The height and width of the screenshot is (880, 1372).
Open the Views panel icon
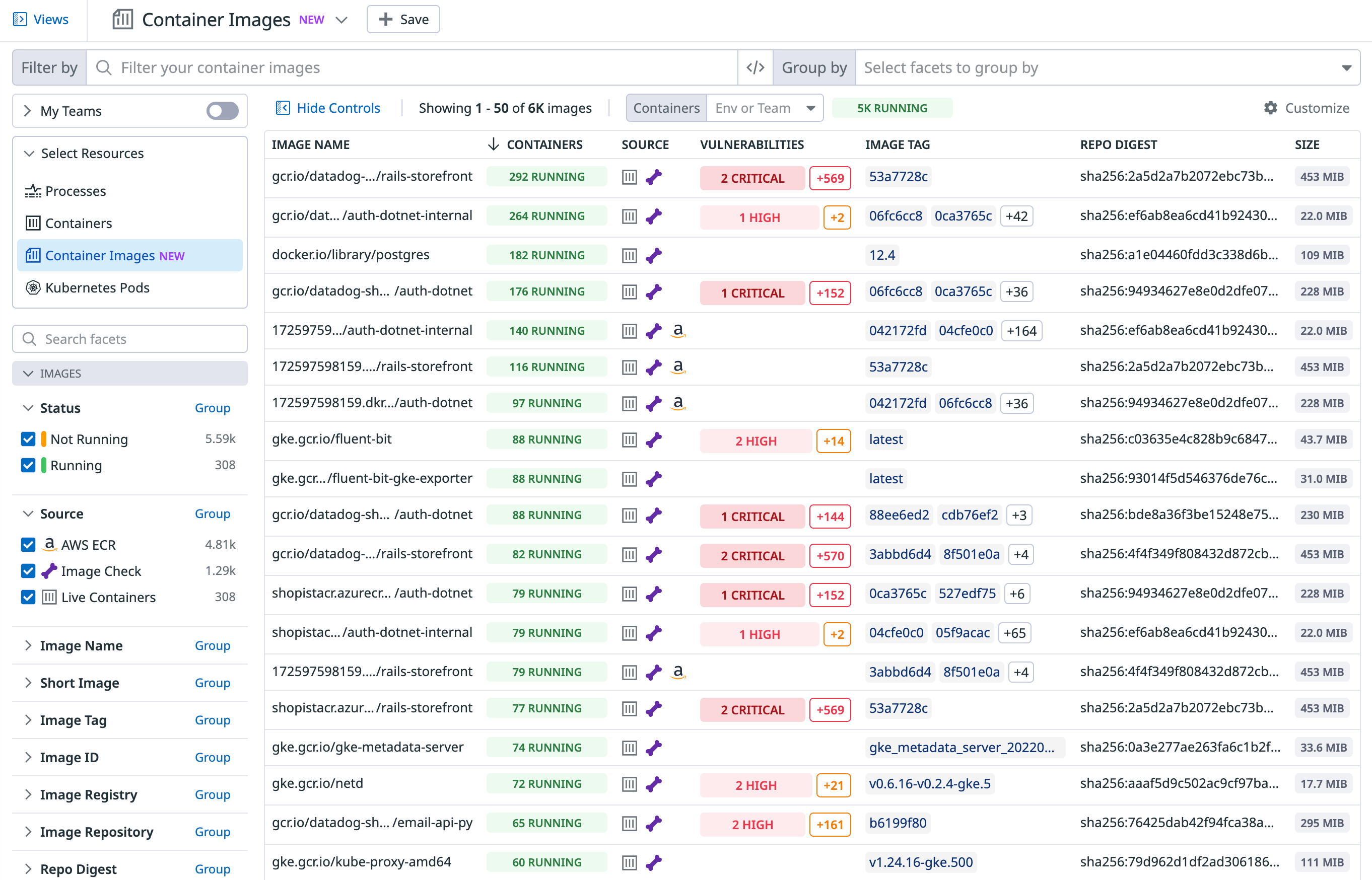(x=20, y=20)
